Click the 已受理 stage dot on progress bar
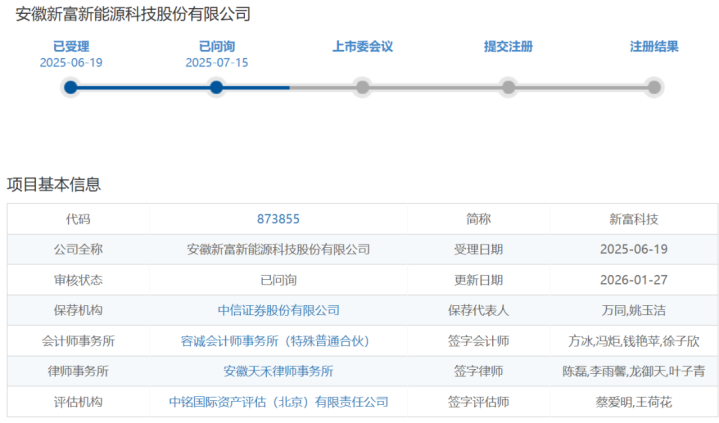This screenshot has height=423, width=719. point(71,87)
